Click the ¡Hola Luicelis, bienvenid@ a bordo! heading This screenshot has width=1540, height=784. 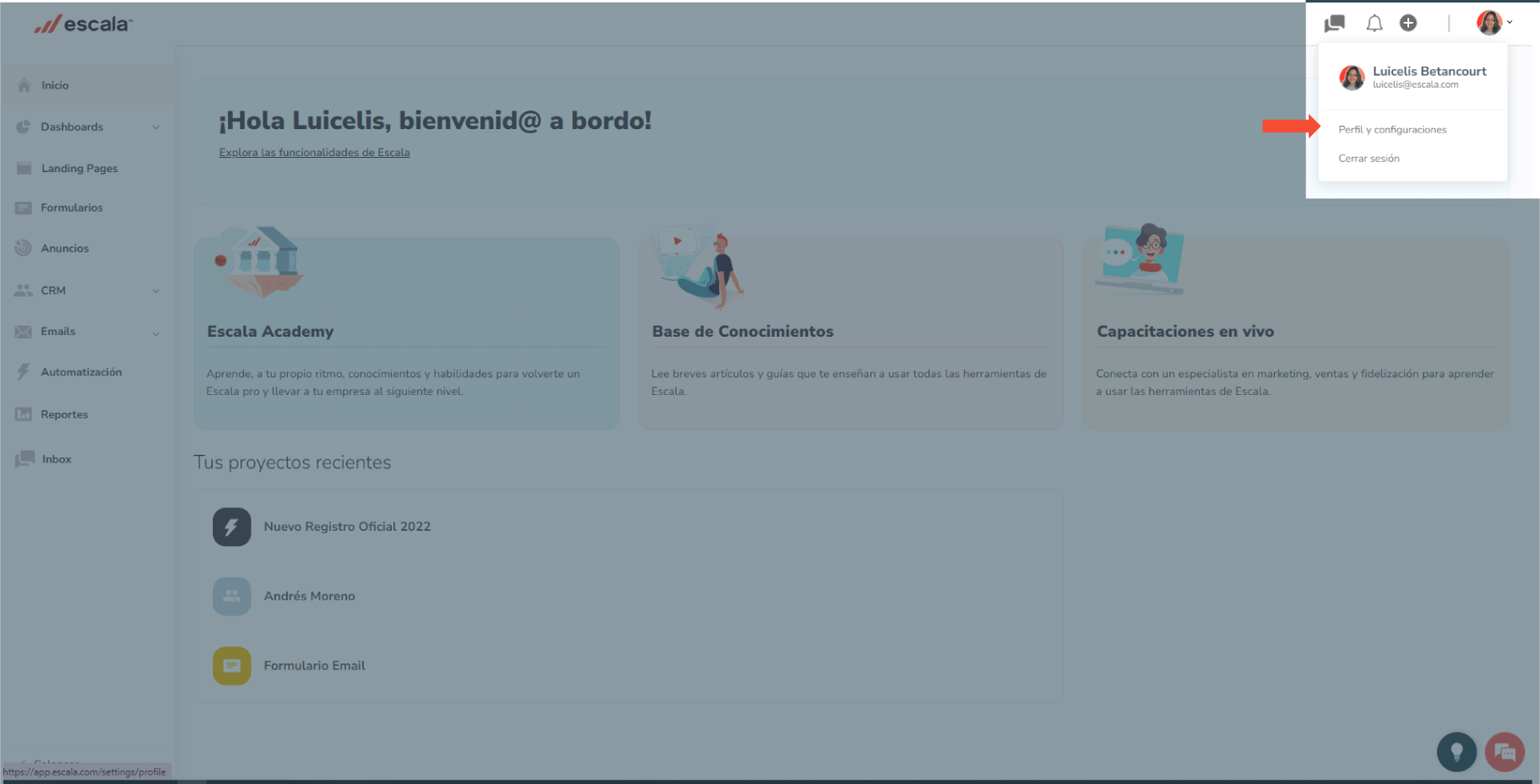coord(435,121)
